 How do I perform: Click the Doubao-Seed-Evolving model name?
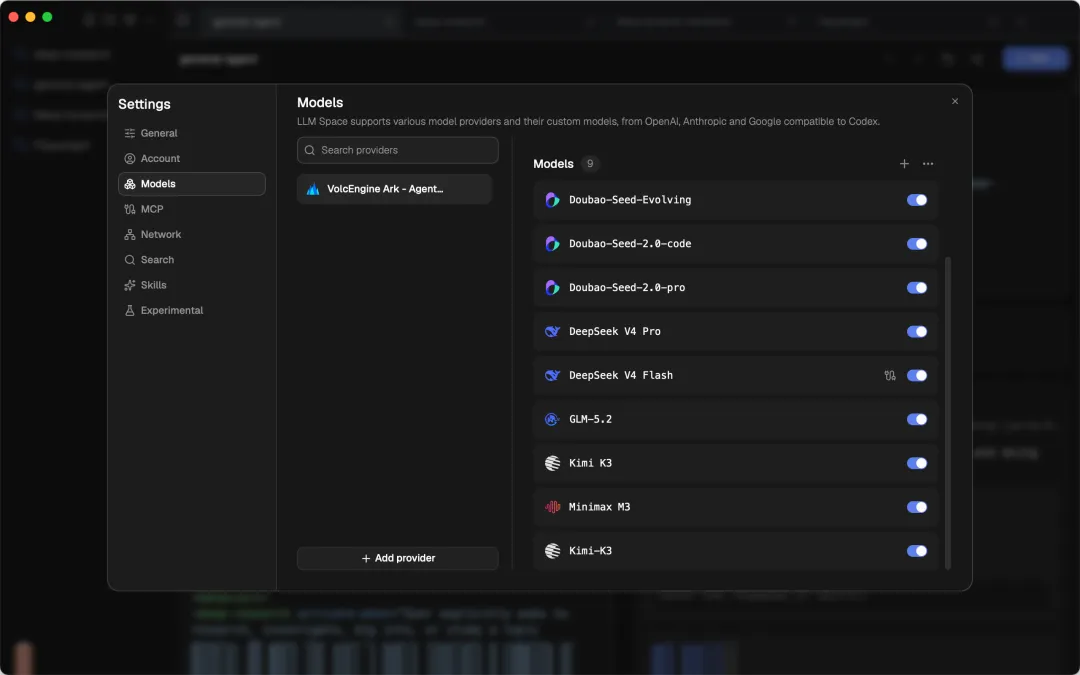coord(630,200)
